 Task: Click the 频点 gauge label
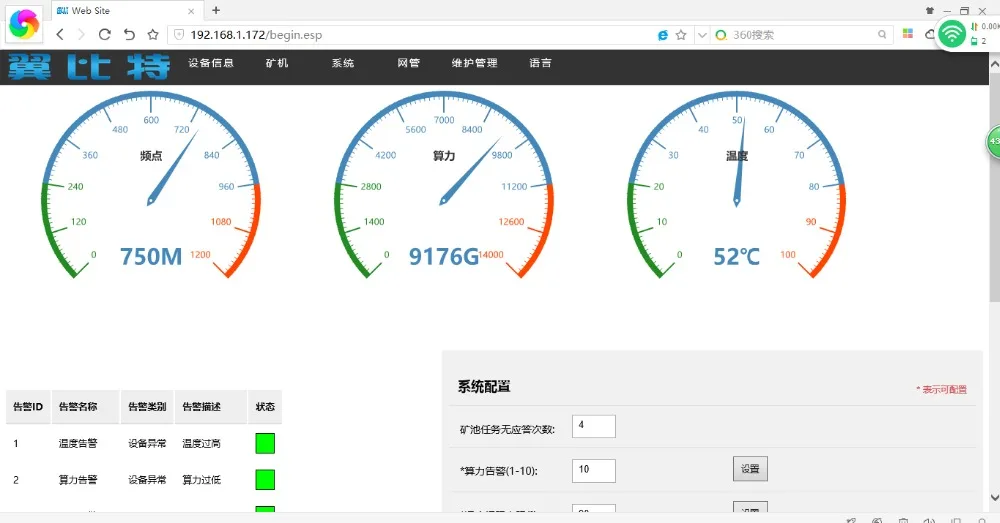(x=151, y=156)
